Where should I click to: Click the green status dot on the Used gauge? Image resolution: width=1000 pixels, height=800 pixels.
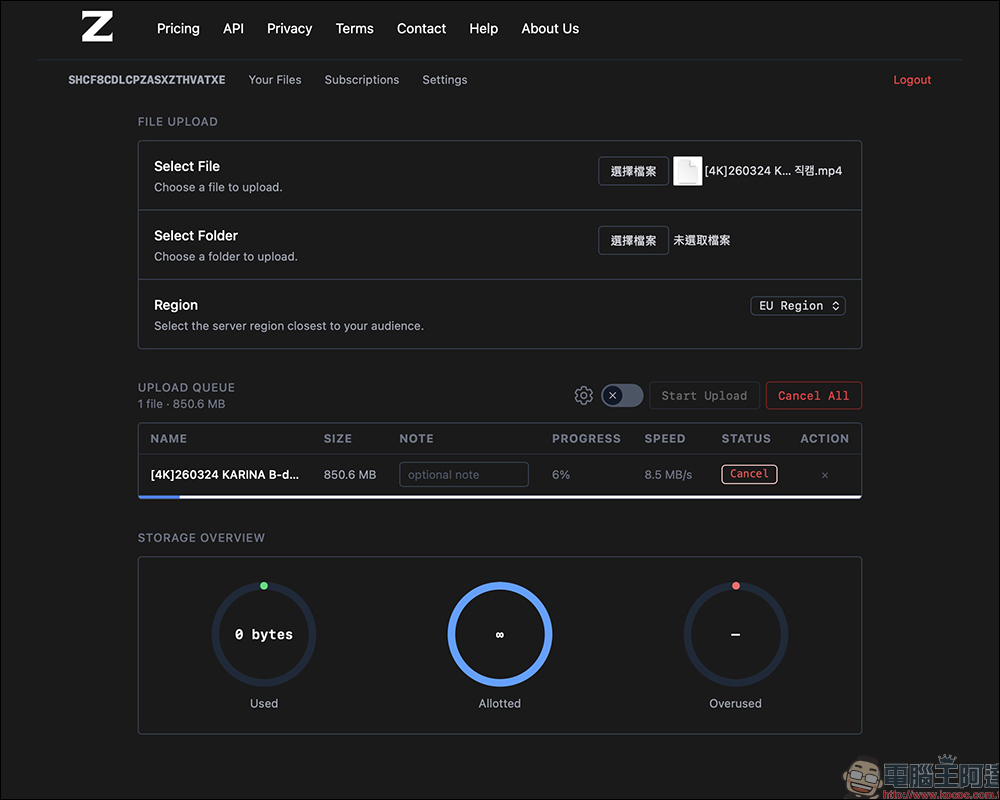pos(263,585)
